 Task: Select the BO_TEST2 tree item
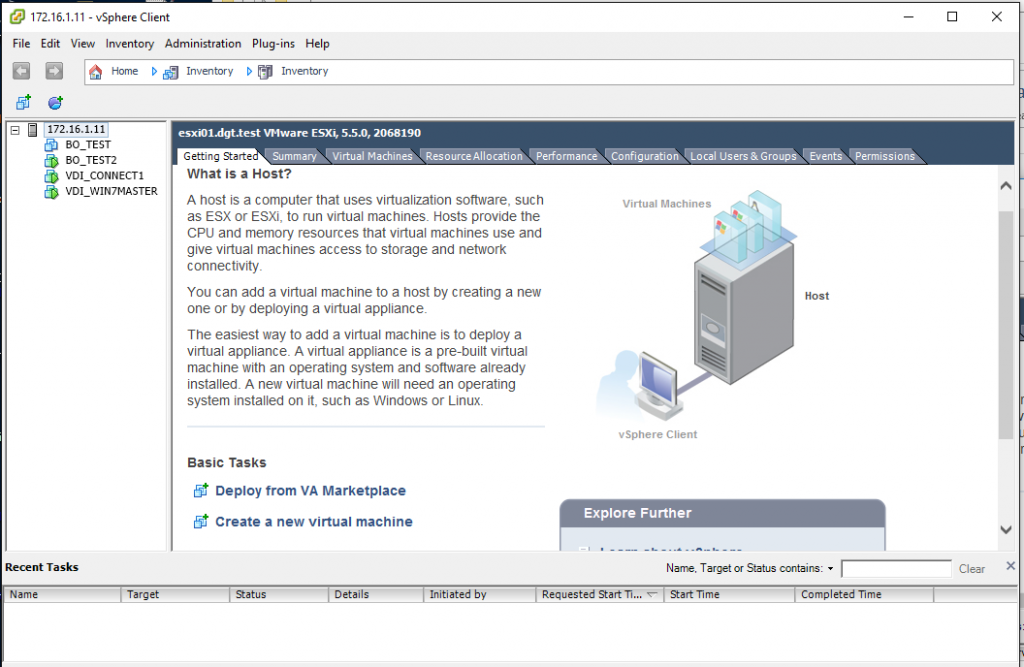[x=91, y=160]
